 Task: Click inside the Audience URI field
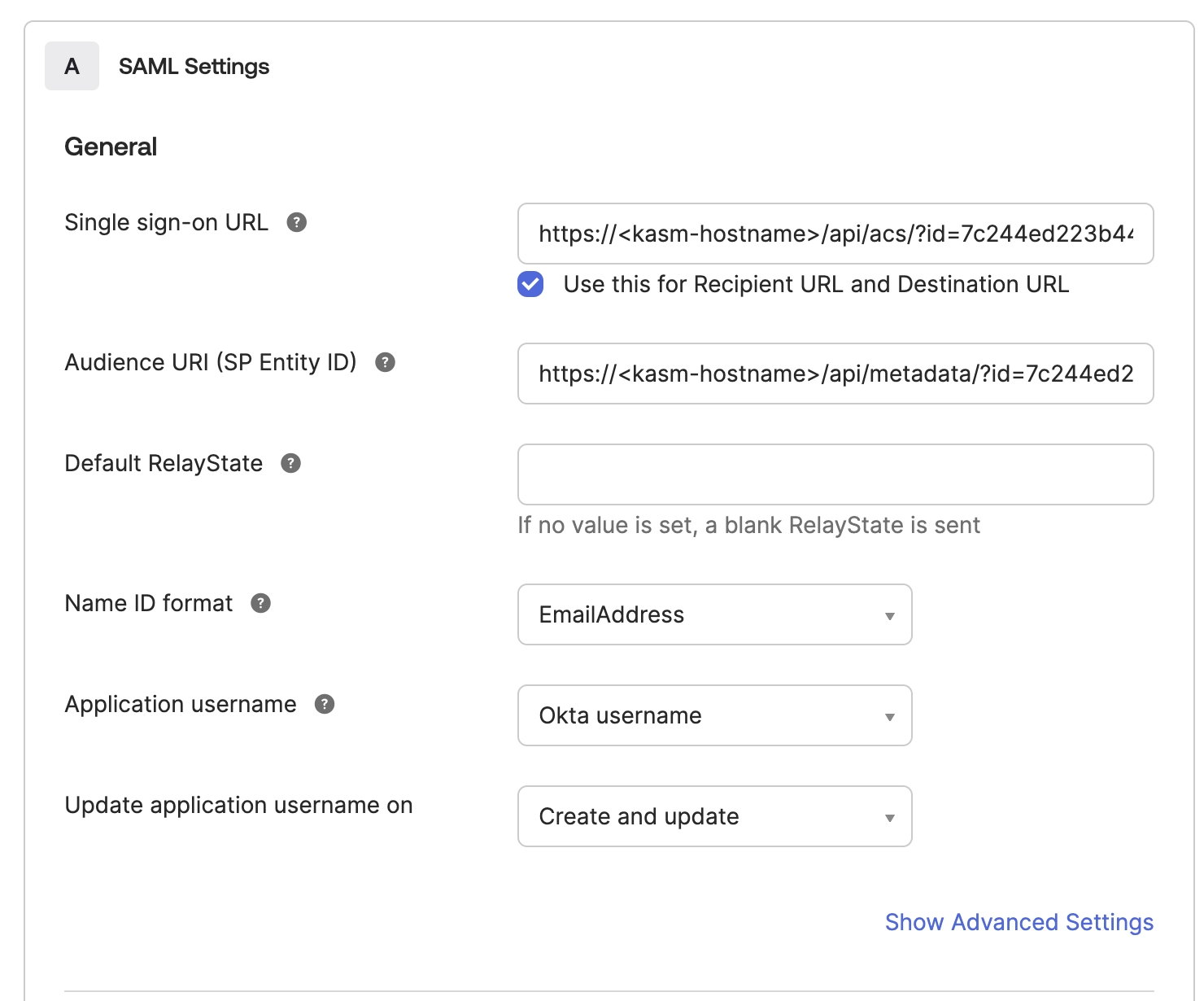[836, 374]
